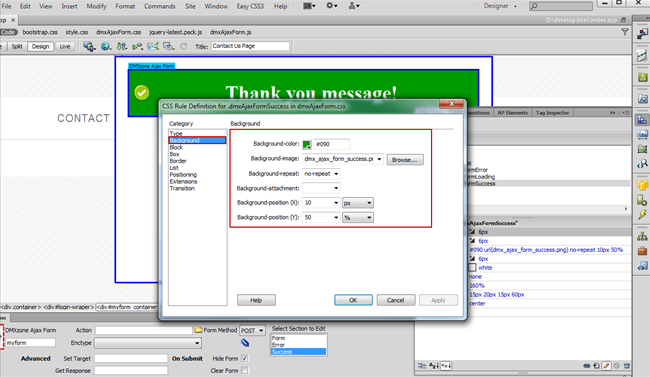Viewport: 650px width, 377px height.
Task: Enable the Clear Form checkbox
Action: coord(245,370)
